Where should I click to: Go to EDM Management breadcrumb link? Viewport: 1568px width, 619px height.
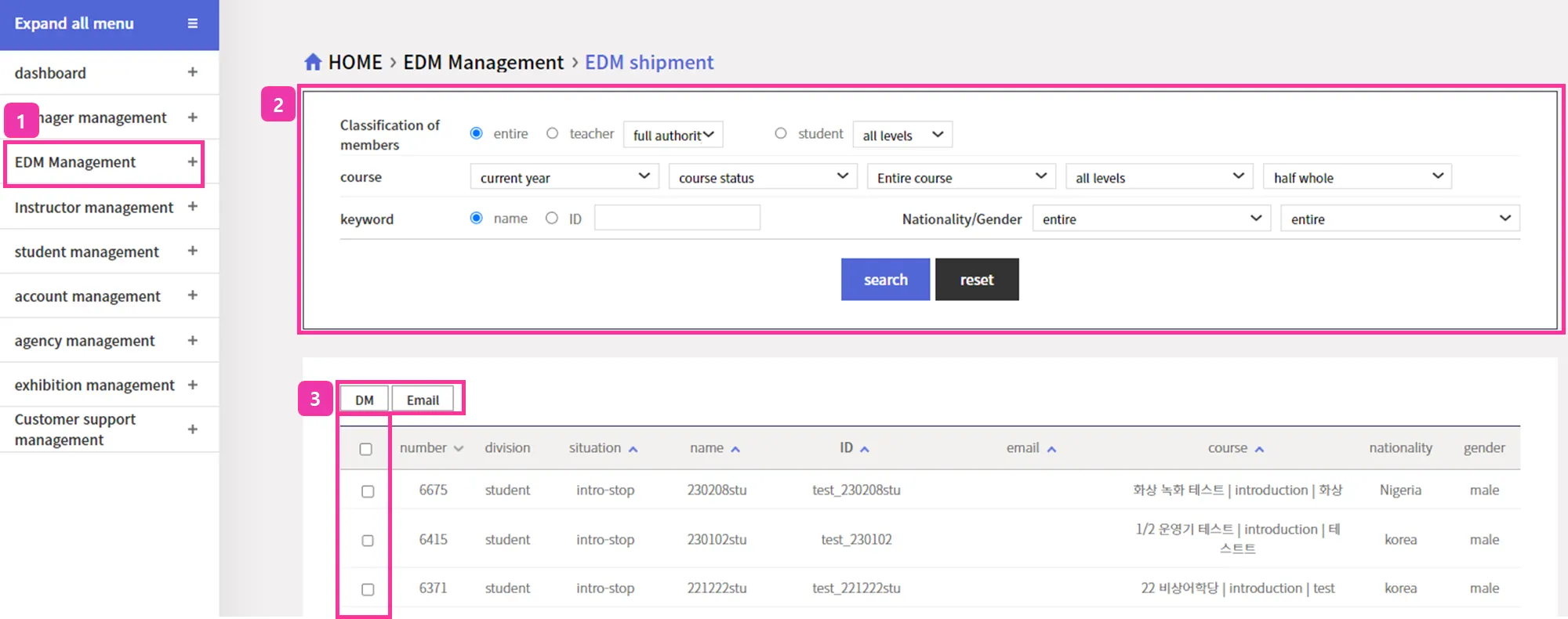point(483,62)
